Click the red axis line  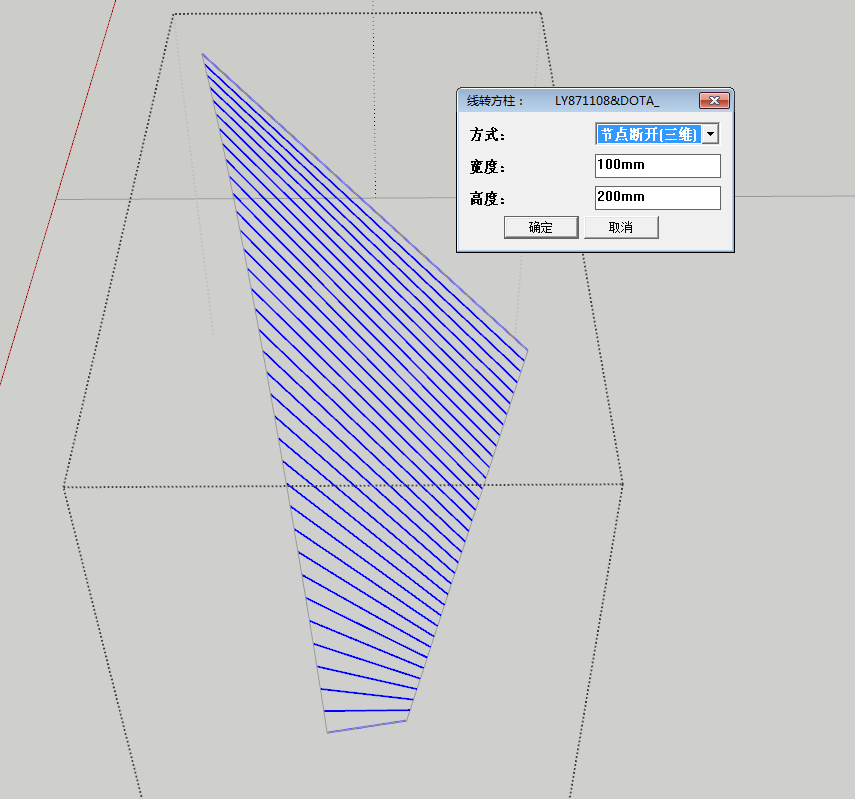(58, 191)
